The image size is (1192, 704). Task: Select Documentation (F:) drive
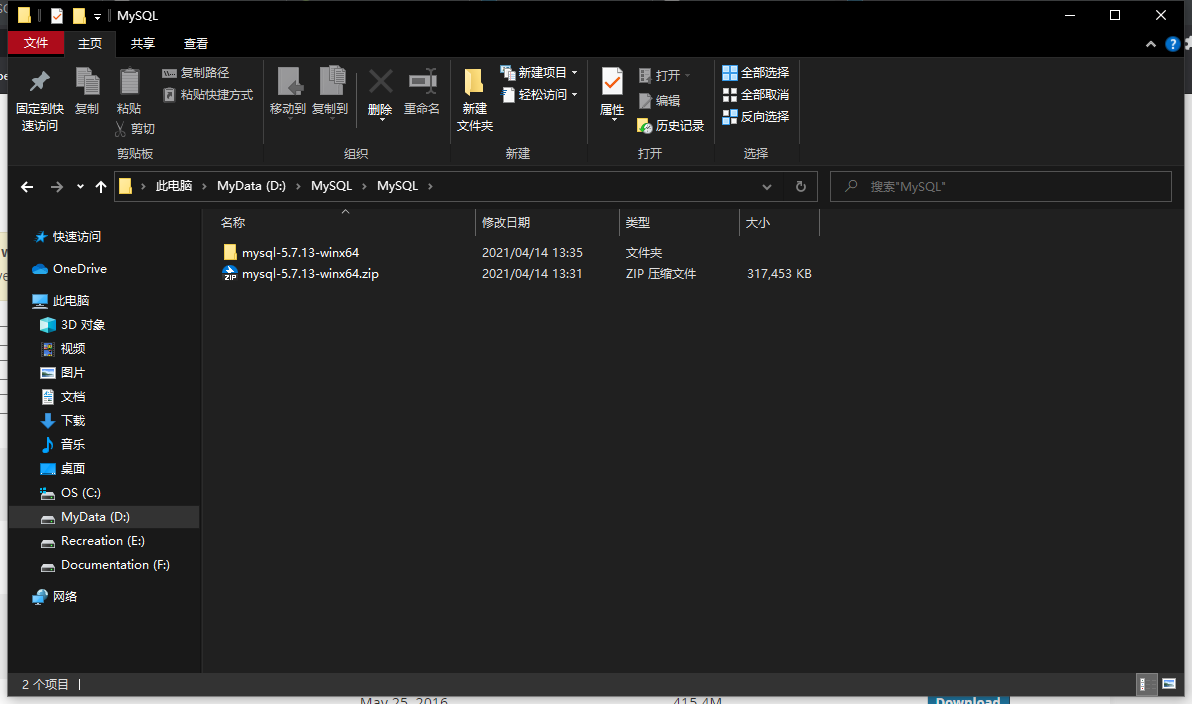[x=115, y=565]
